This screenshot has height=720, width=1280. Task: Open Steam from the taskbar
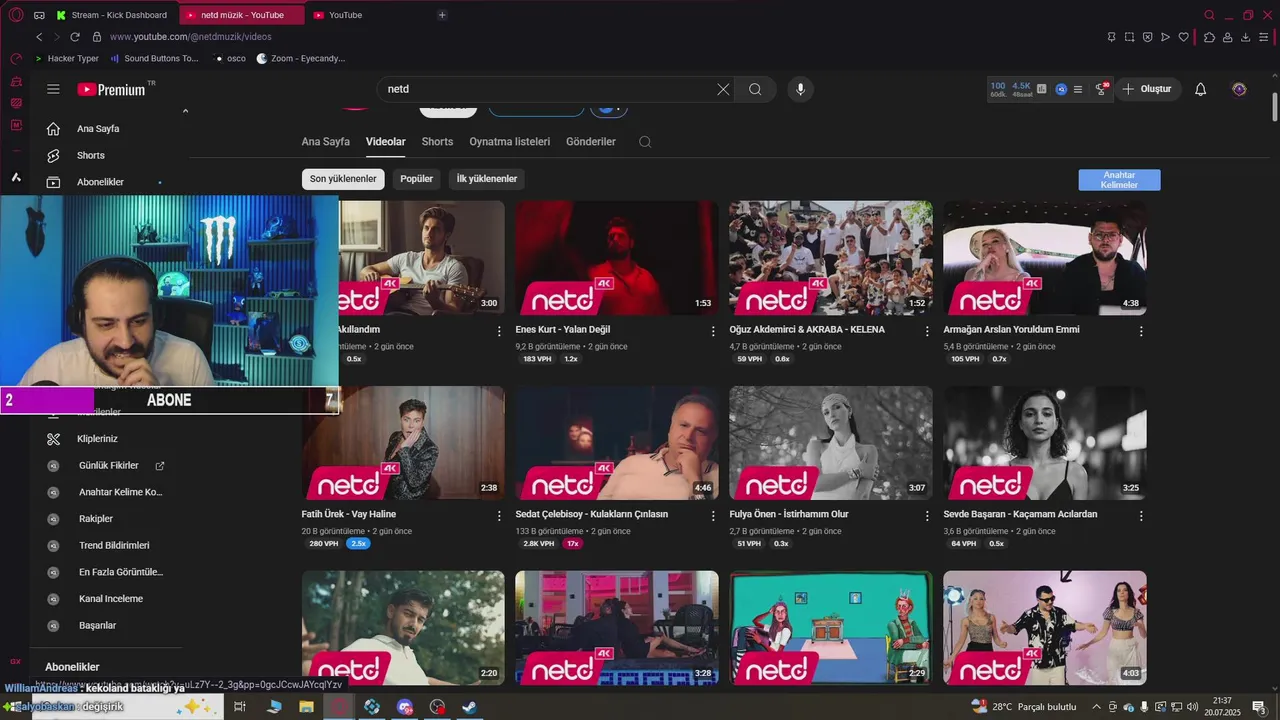[x=468, y=707]
